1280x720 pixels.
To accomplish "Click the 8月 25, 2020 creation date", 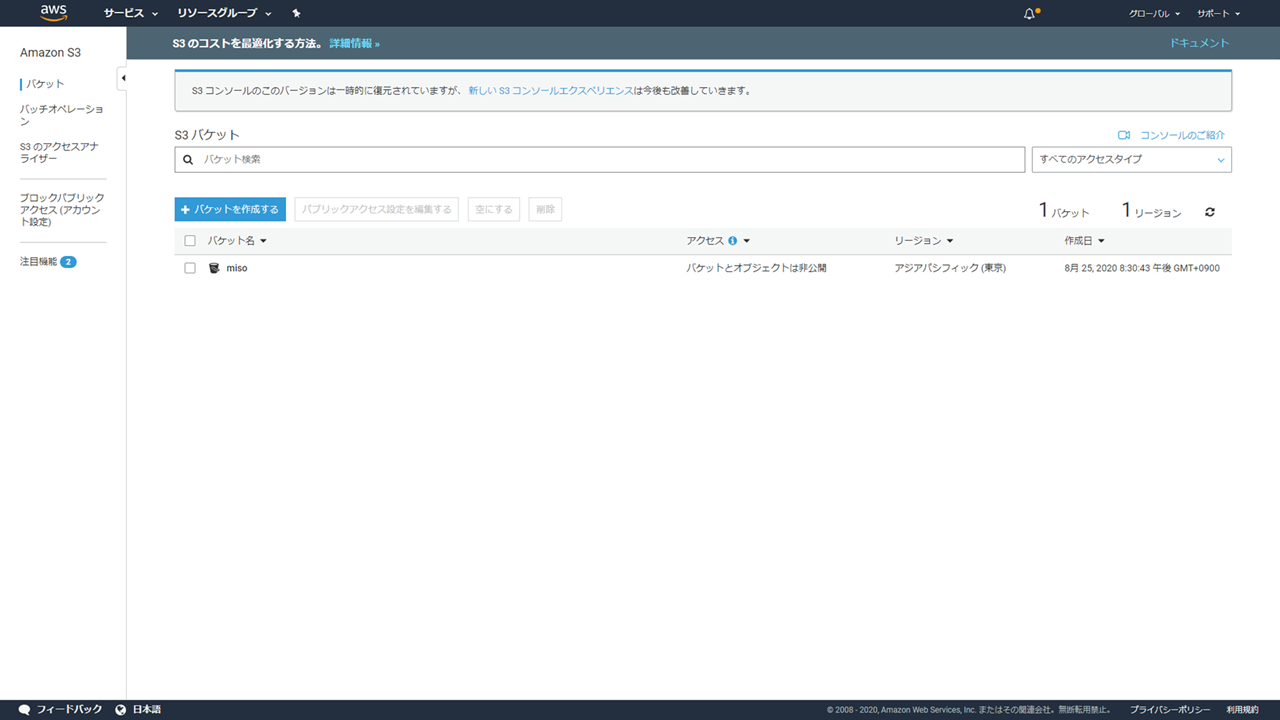I will pos(1142,268).
